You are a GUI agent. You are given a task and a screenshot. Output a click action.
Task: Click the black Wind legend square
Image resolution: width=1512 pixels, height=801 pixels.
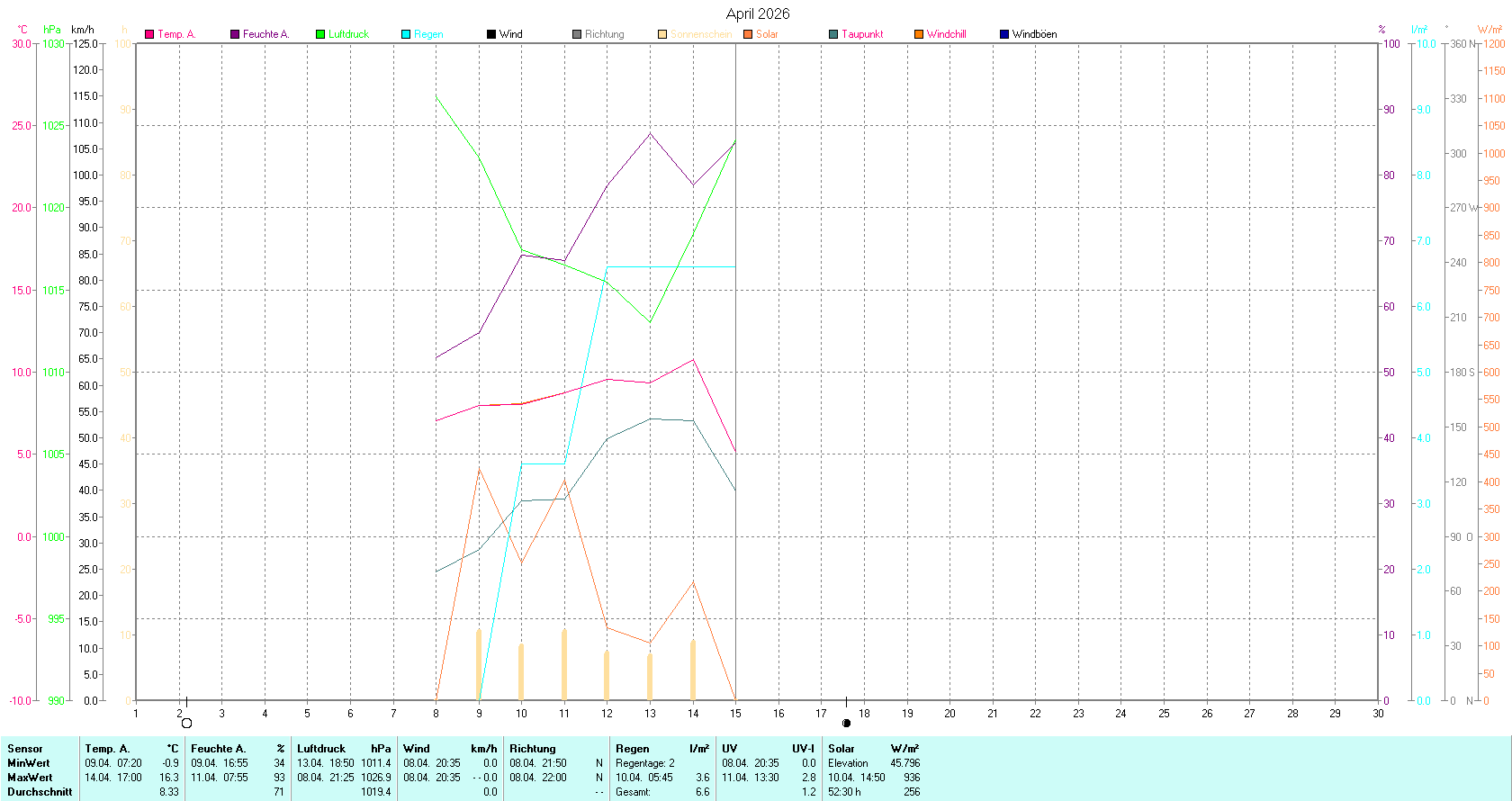pyautogui.click(x=491, y=34)
